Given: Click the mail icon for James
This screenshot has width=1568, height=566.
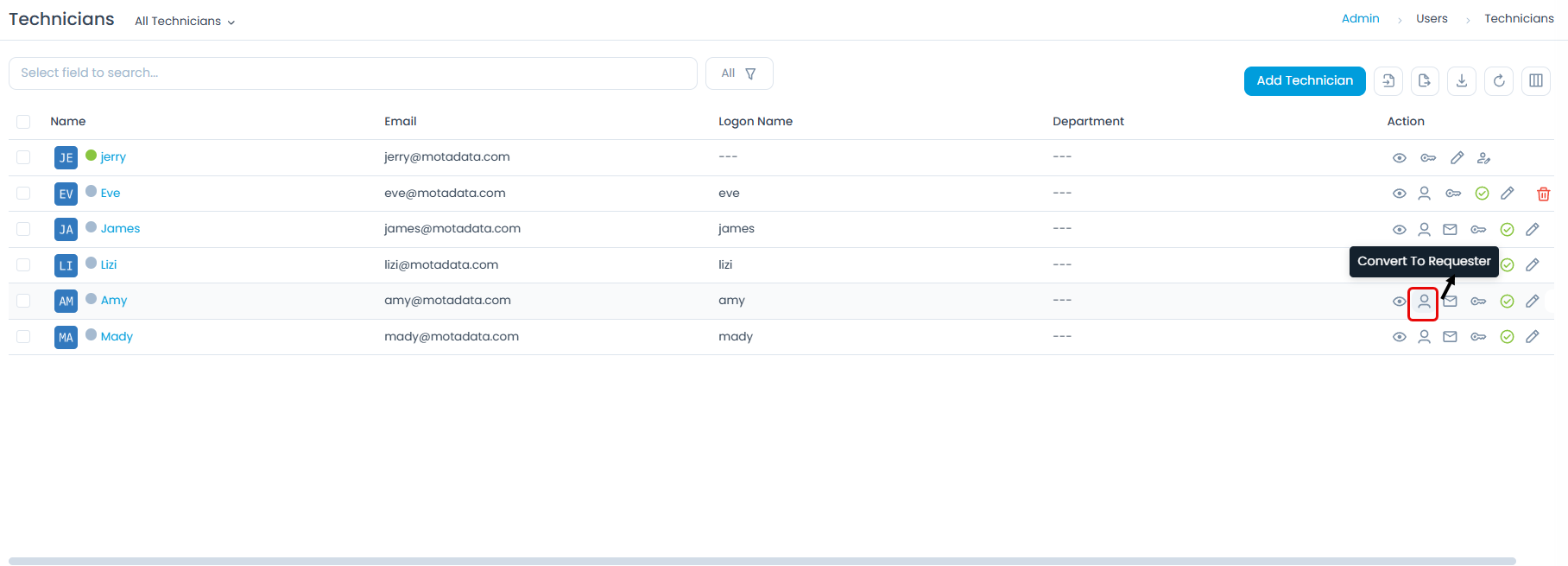Looking at the screenshot, I should pos(1451,230).
